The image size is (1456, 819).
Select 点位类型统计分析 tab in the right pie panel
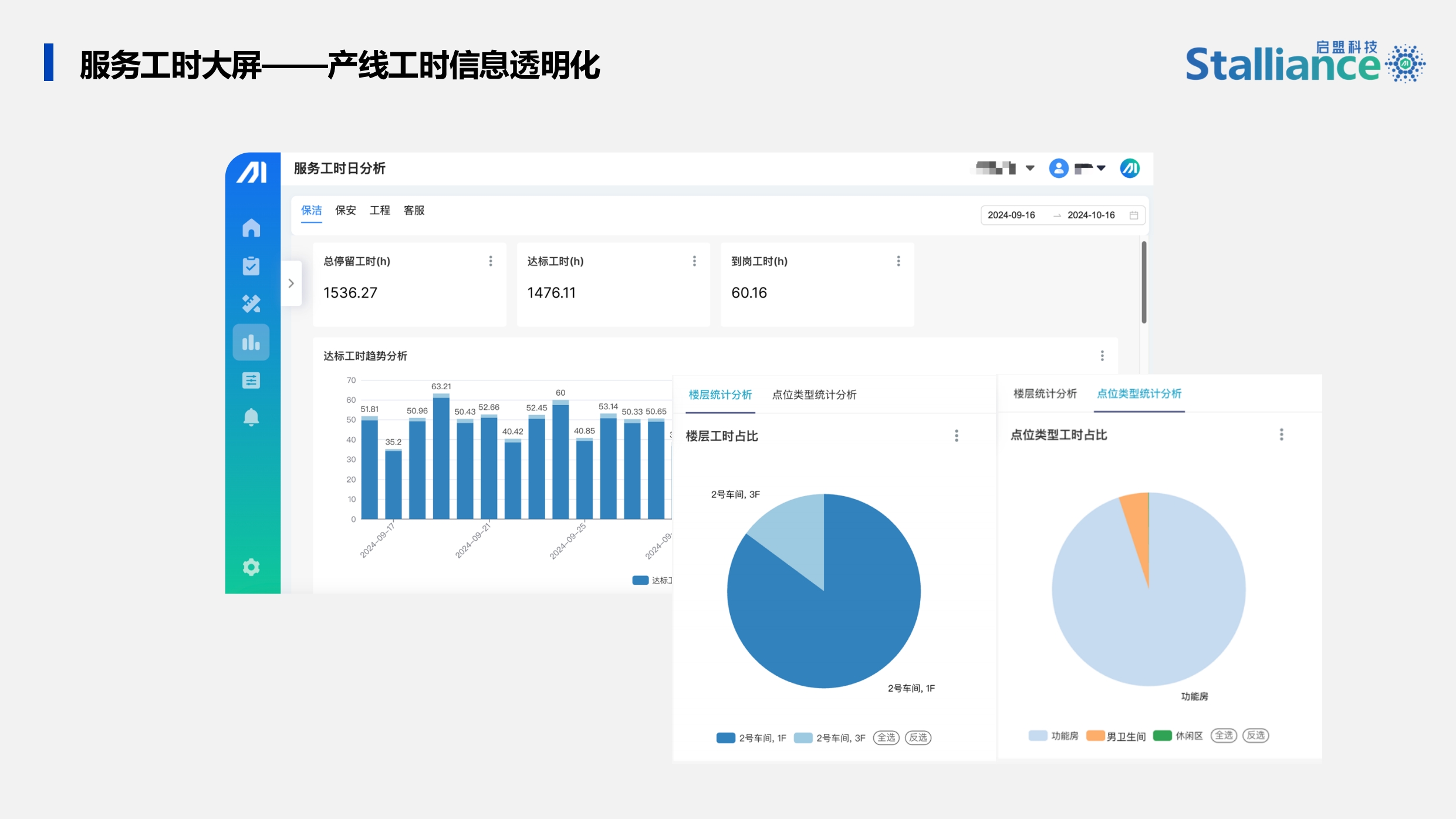pyautogui.click(x=1139, y=393)
